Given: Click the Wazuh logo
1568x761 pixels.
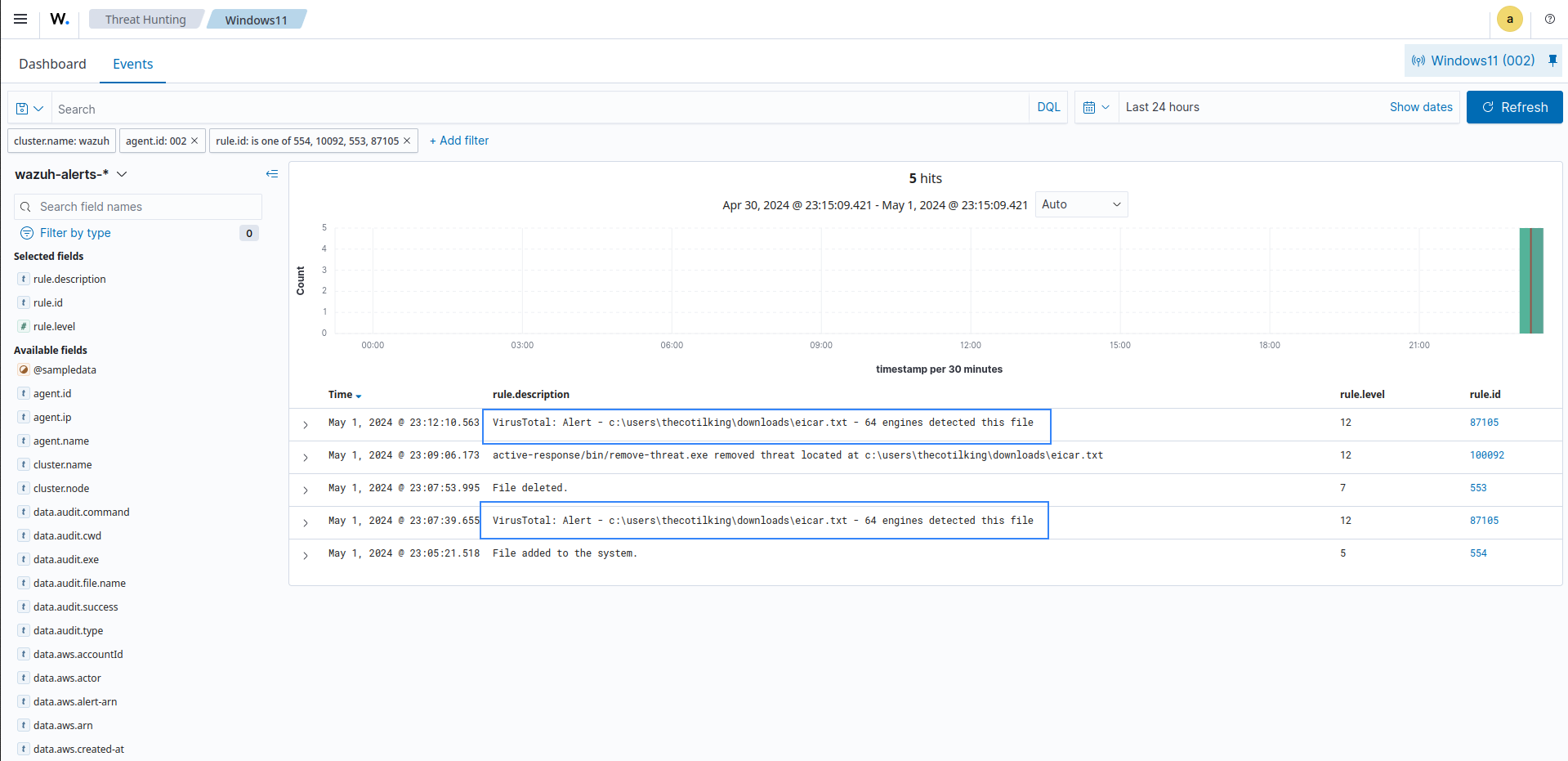Looking at the screenshot, I should (x=58, y=19).
